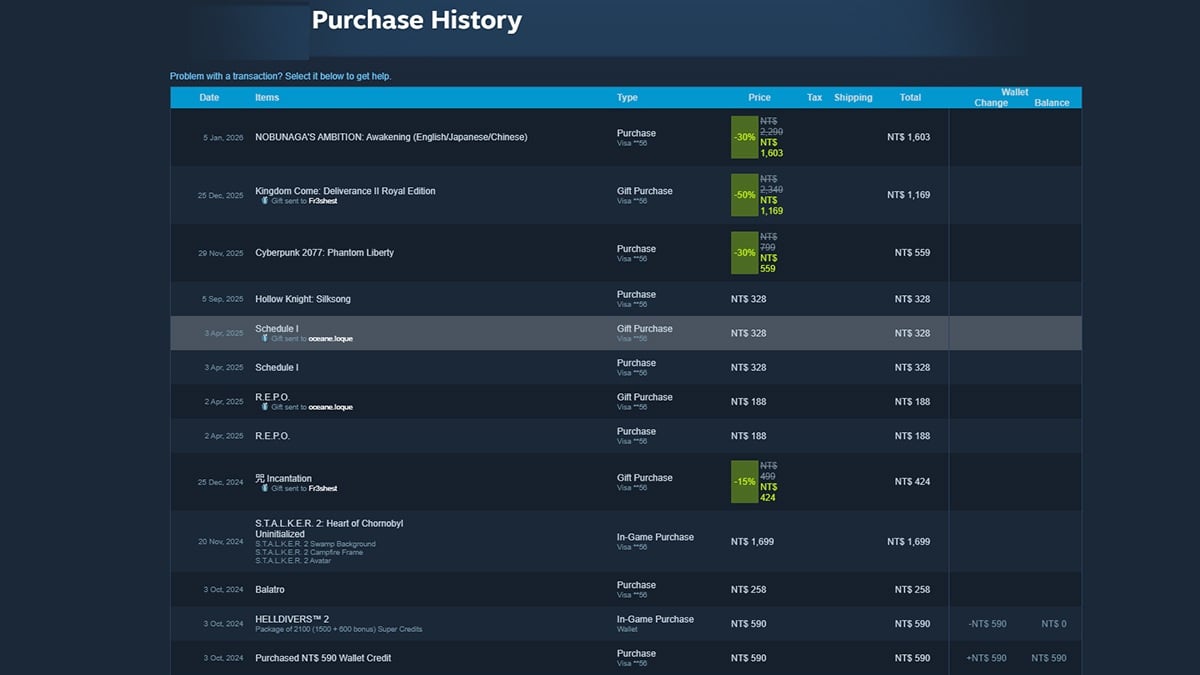The width and height of the screenshot is (1200, 675).
Task: Open the S.T.A.L.K.E.R. 2: Heart of Chornobyl transaction
Action: point(329,524)
